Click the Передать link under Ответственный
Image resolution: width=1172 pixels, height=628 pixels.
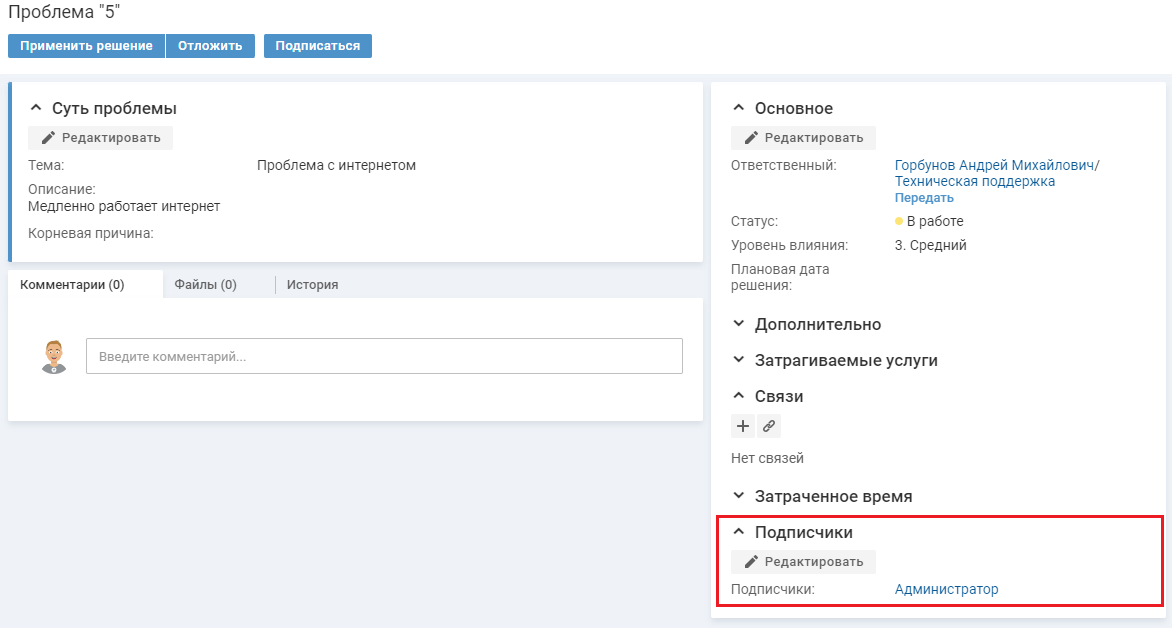[x=924, y=198]
